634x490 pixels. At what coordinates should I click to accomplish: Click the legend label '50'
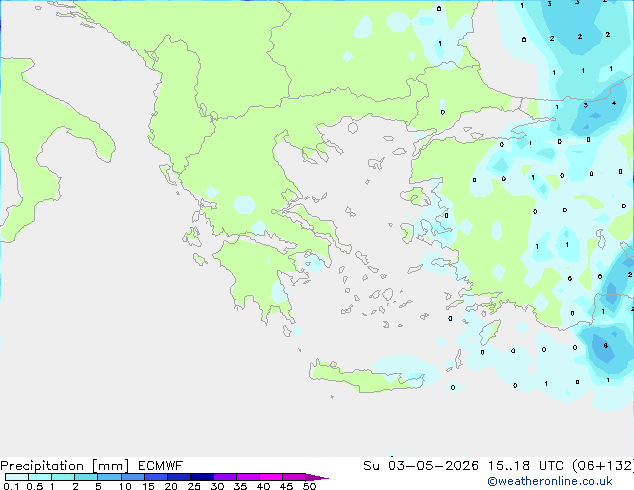[309, 486]
